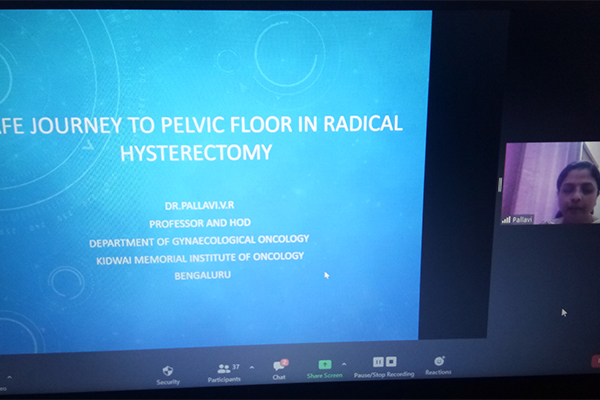Viewport: 600px width, 400px height.
Task: Expand the arrow beside Share Screen
Action: (x=344, y=364)
